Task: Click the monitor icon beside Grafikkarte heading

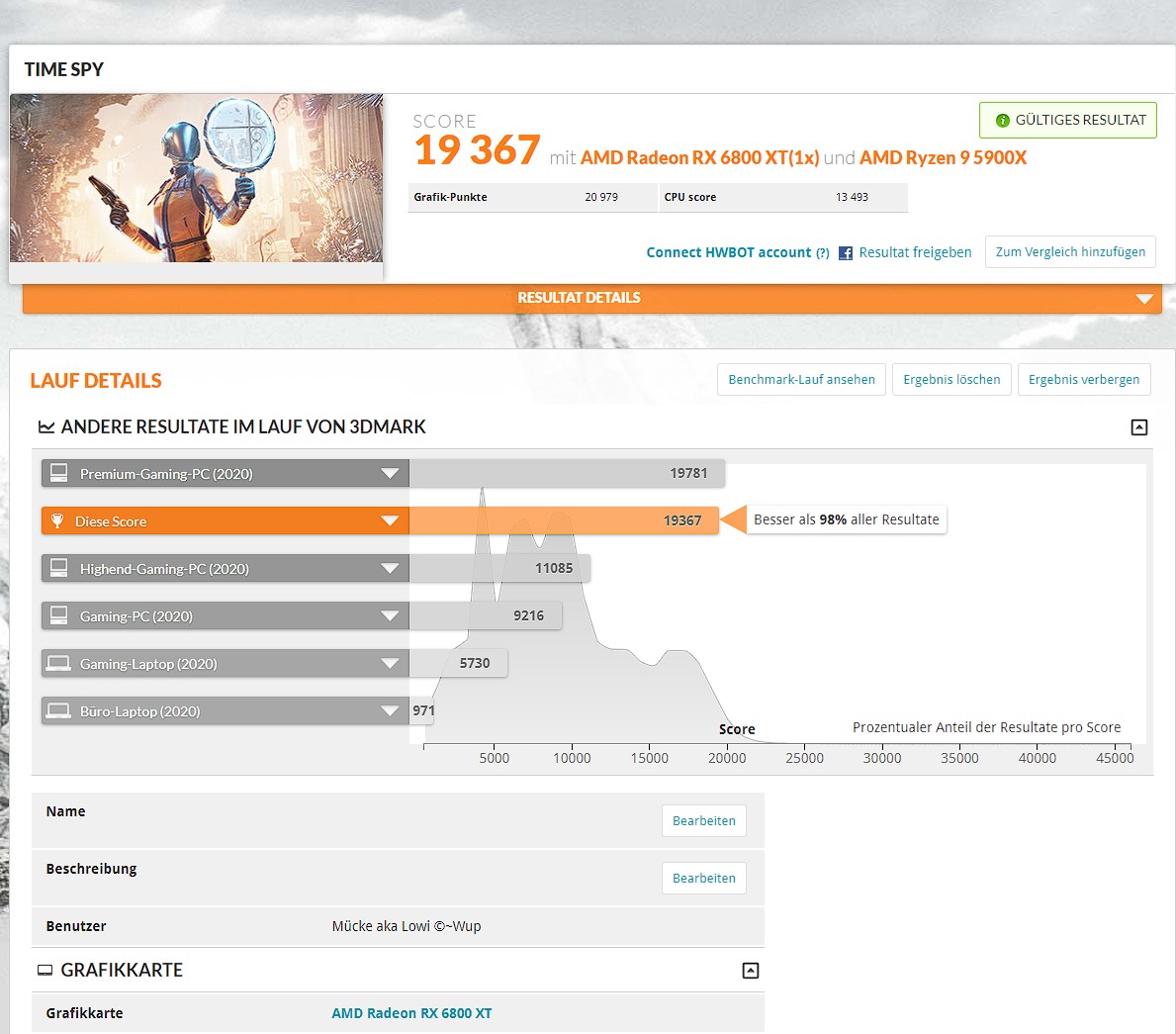Action: [45, 971]
